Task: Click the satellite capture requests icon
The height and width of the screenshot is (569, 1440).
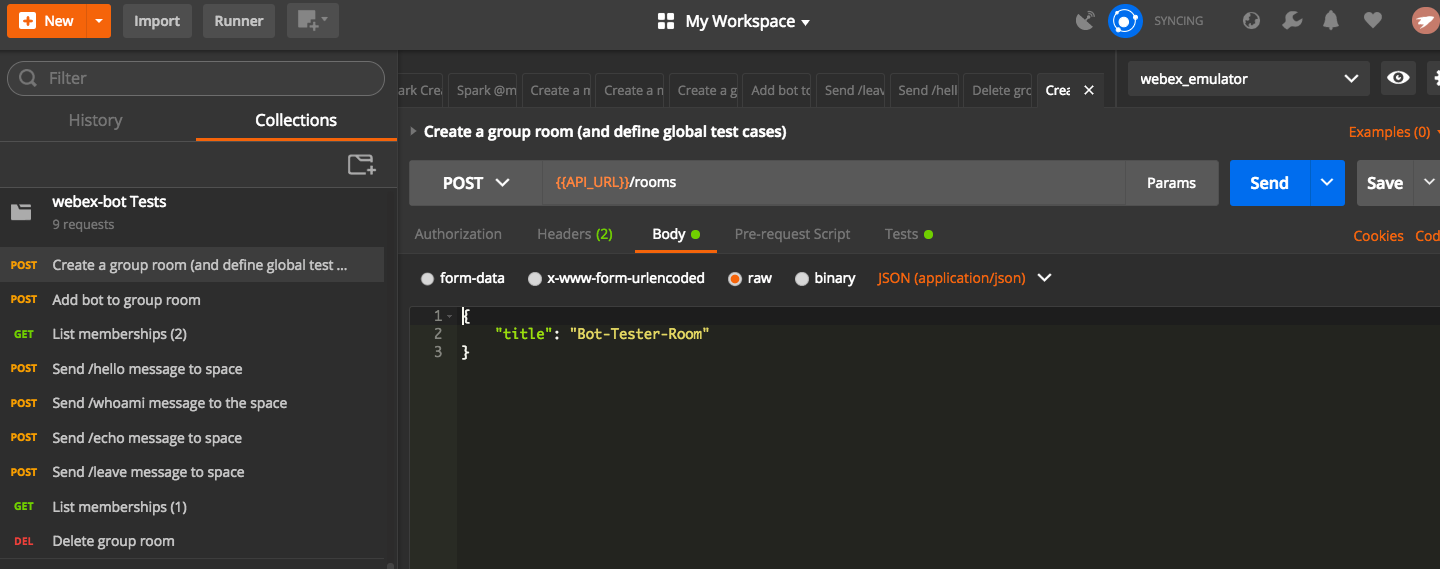Action: [1085, 21]
